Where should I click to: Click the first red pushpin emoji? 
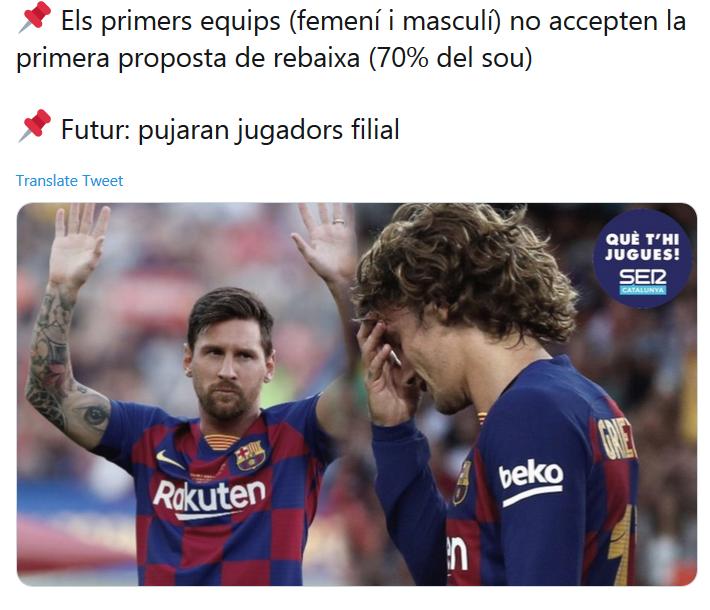coord(35,17)
